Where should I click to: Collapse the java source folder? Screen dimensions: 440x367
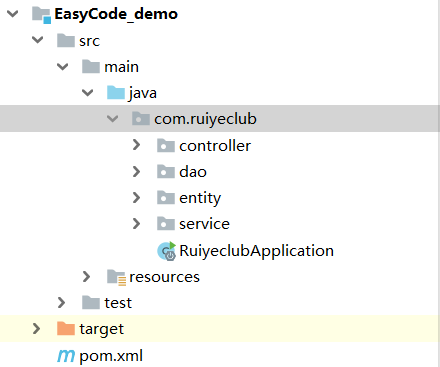87,92
